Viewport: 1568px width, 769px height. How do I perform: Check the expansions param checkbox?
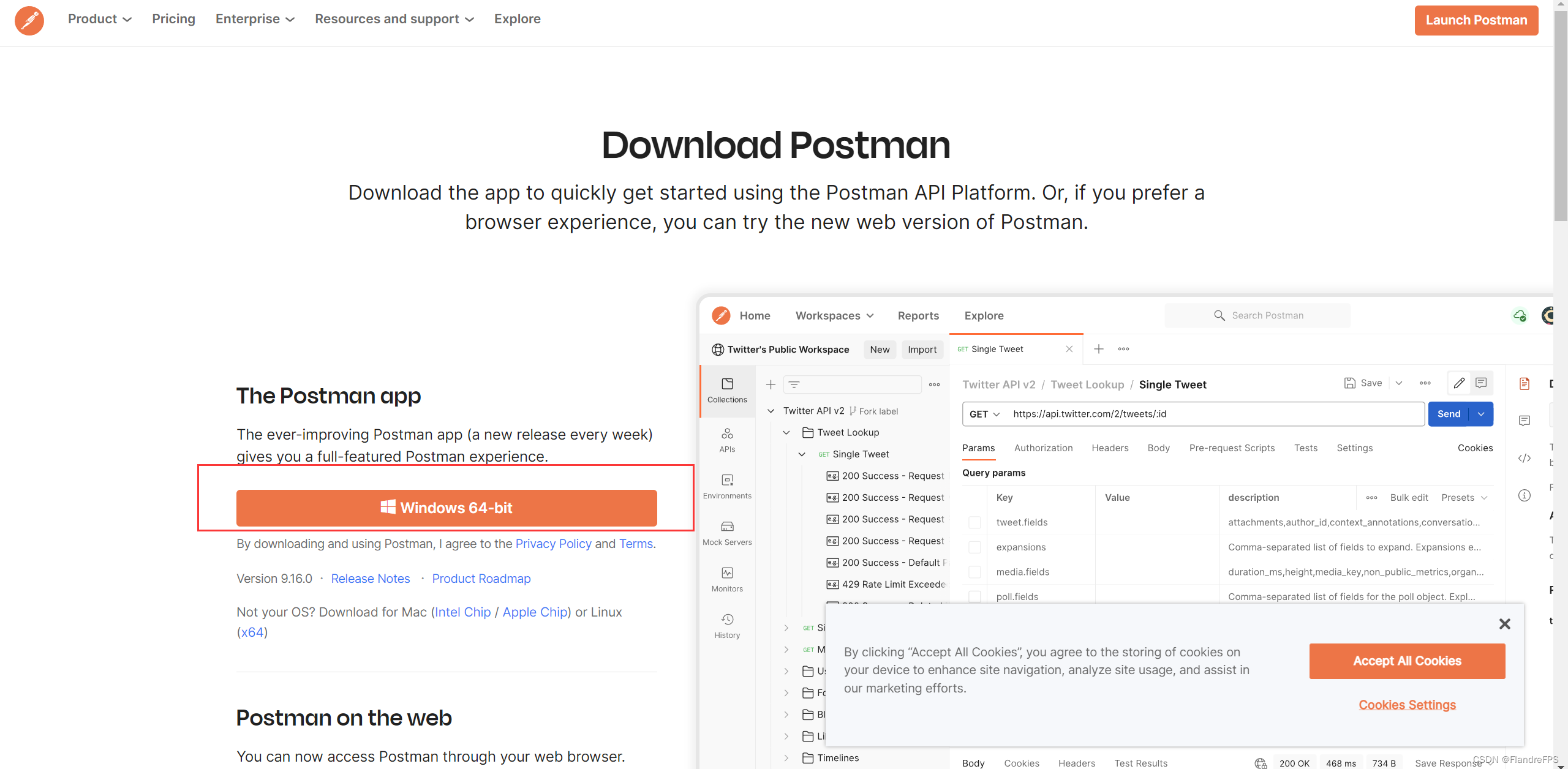pyautogui.click(x=974, y=547)
